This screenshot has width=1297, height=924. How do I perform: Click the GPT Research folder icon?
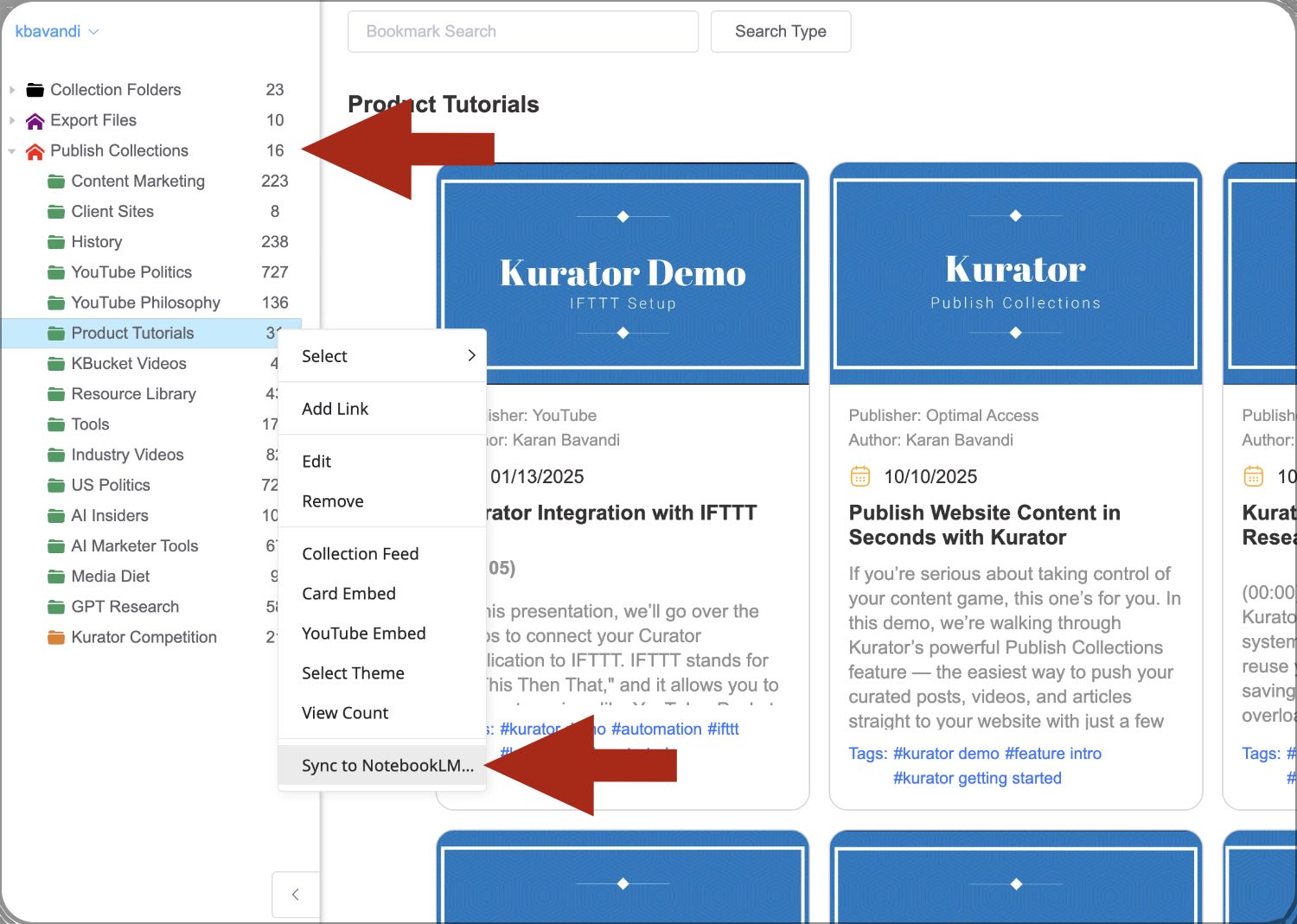(x=56, y=607)
